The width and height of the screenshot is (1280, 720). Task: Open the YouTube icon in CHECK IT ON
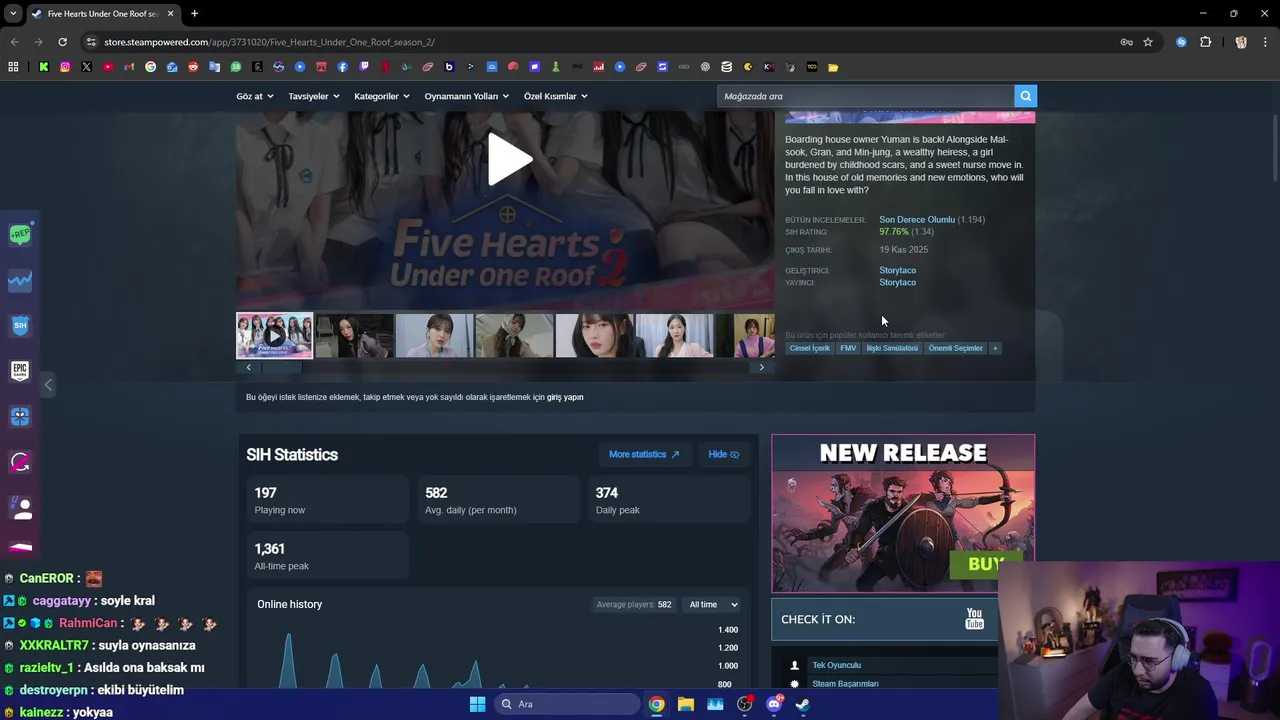[x=974, y=619]
